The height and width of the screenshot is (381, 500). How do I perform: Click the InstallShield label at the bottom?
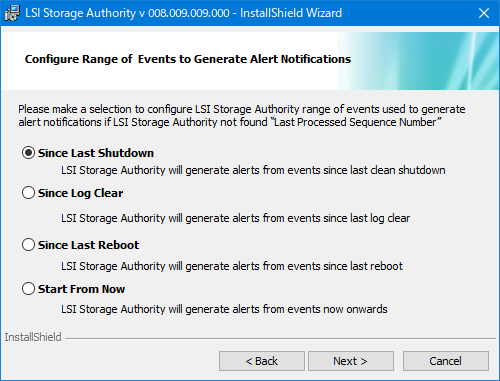33,337
